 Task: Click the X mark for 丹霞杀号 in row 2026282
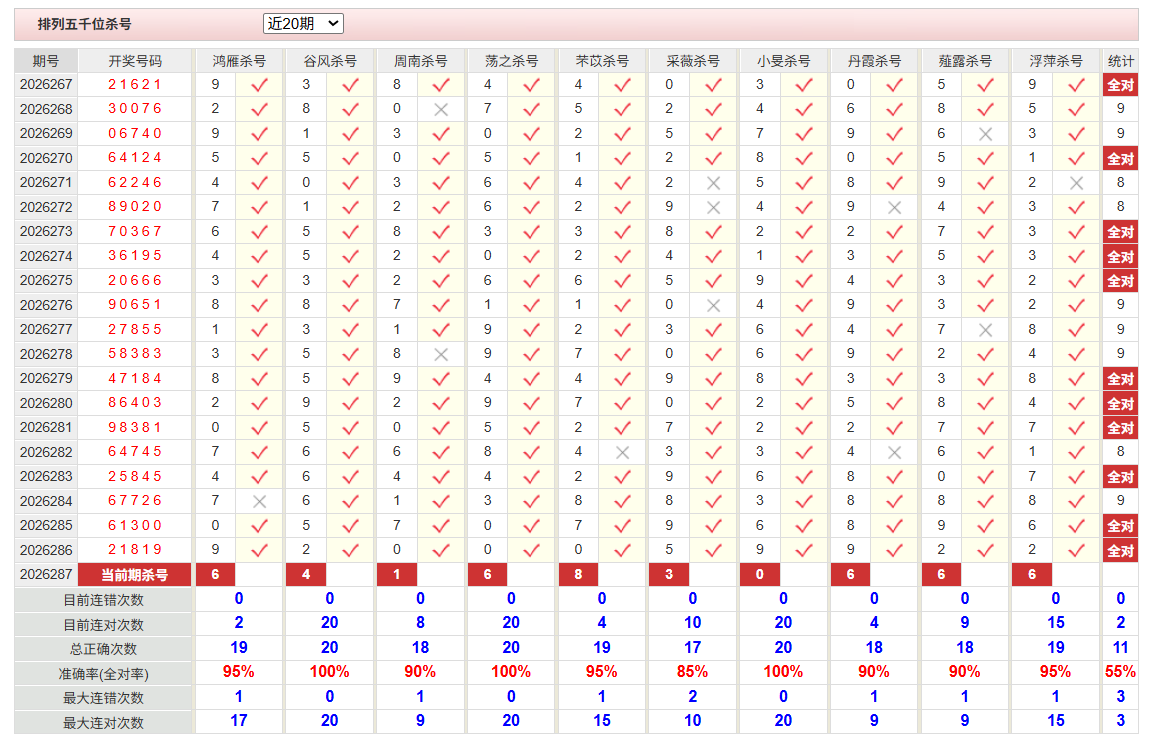(x=895, y=453)
